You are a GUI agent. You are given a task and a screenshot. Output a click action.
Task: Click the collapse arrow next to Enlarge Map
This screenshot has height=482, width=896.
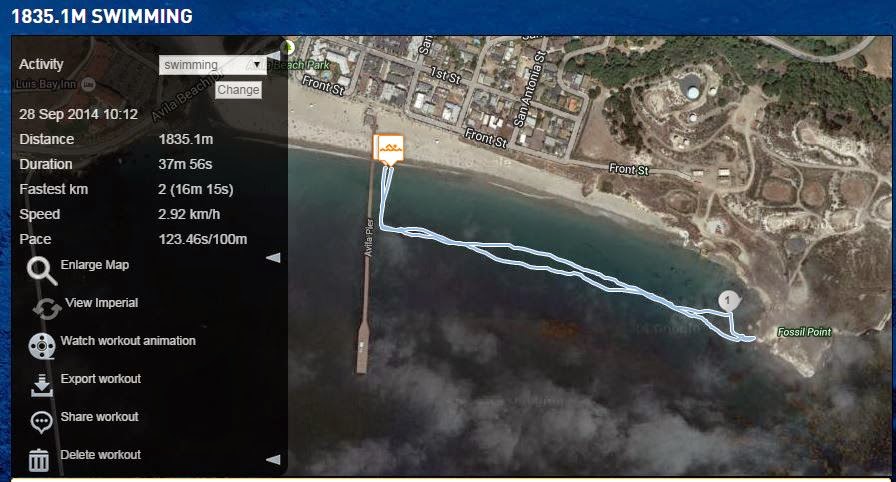coord(274,258)
